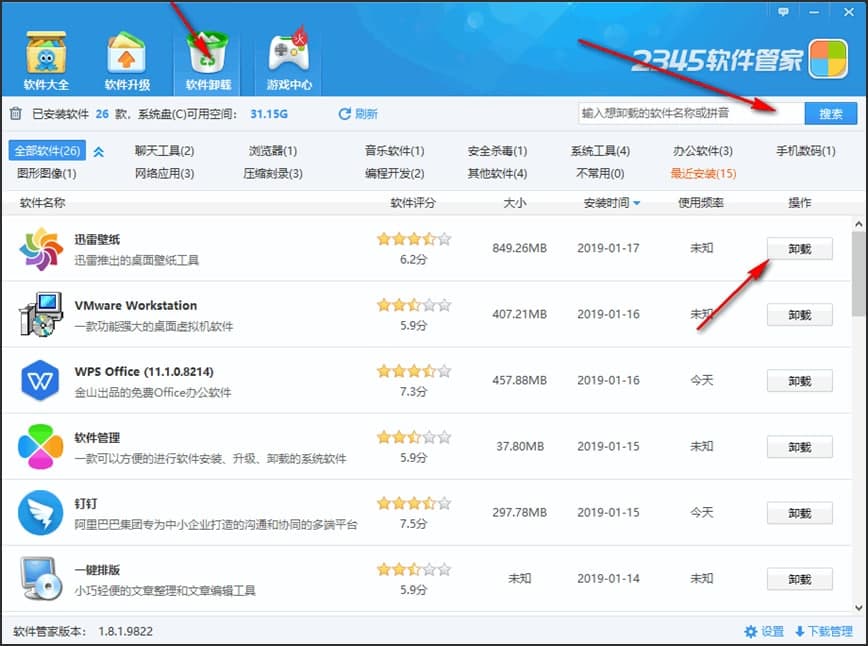The image size is (868, 646).
Task: Click the VMware Workstation app icon
Action: click(x=41, y=315)
